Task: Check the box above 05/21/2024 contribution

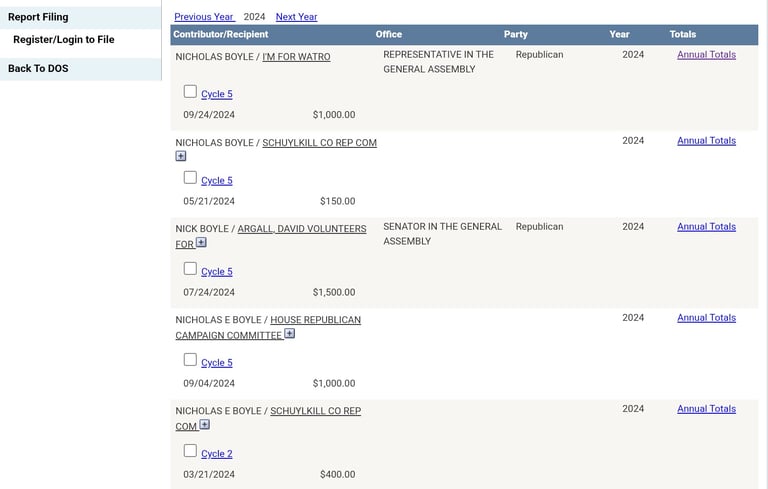Action: [190, 177]
